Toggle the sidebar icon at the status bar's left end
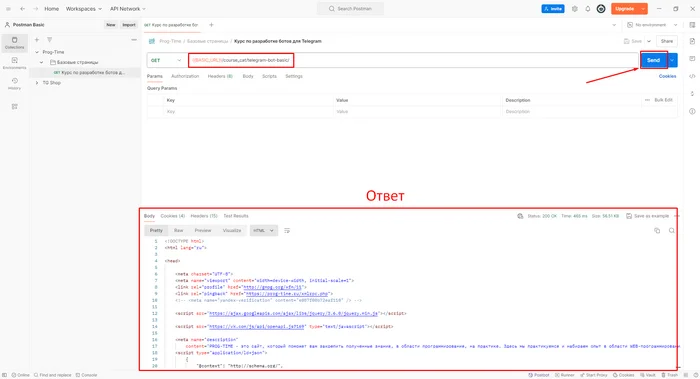This screenshot has height=379, width=700. tap(4, 375)
